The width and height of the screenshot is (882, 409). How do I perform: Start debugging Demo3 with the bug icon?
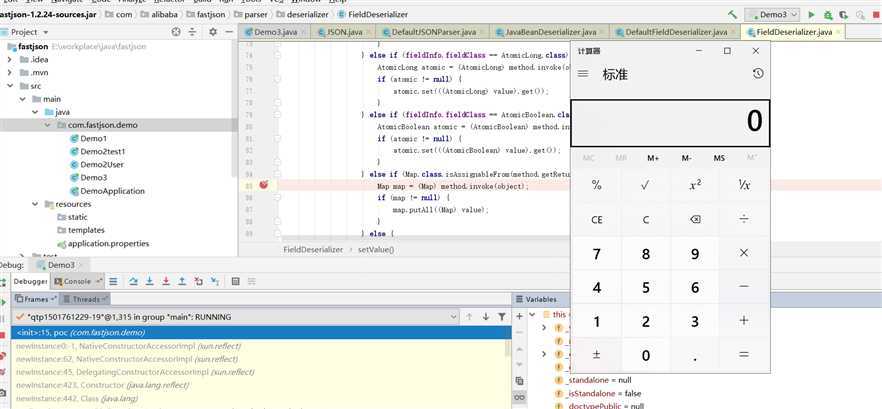[827, 15]
